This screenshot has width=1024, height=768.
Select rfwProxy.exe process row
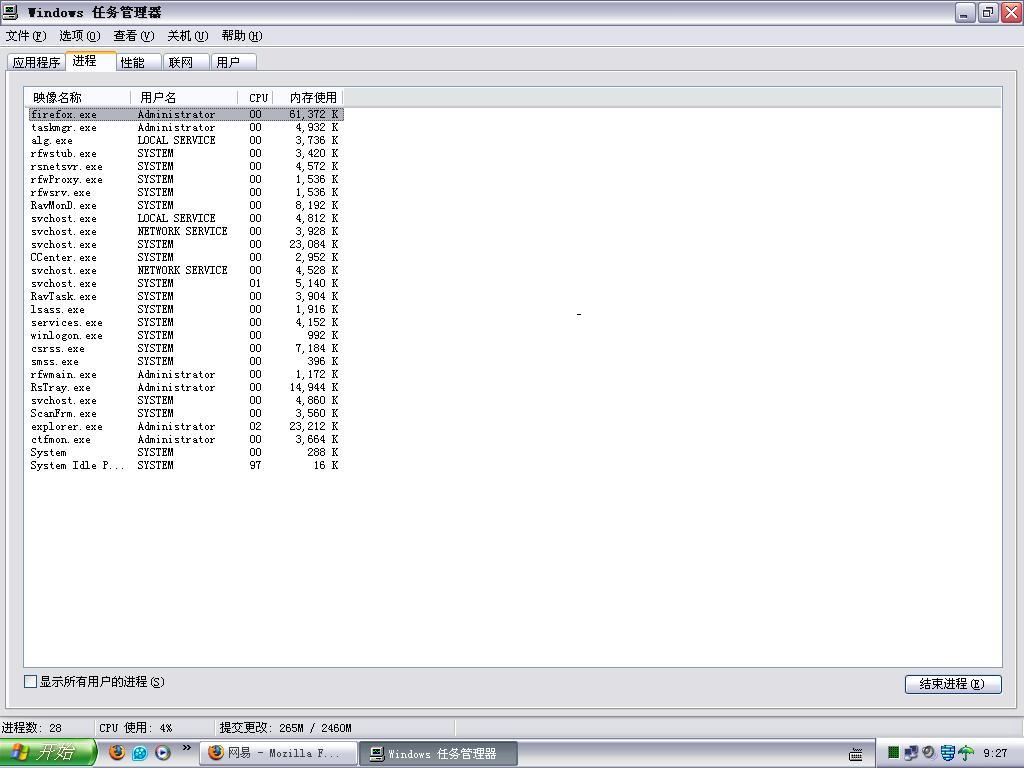pyautogui.click(x=186, y=180)
